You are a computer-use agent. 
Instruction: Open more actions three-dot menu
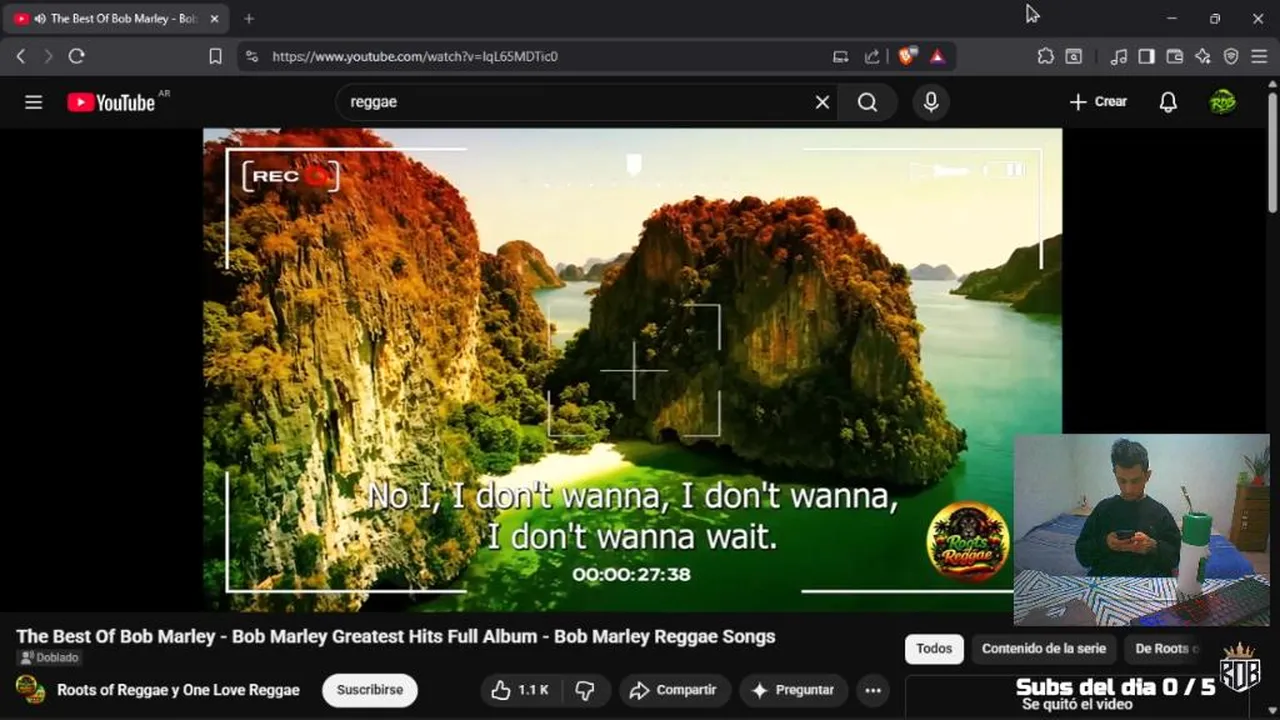(873, 690)
